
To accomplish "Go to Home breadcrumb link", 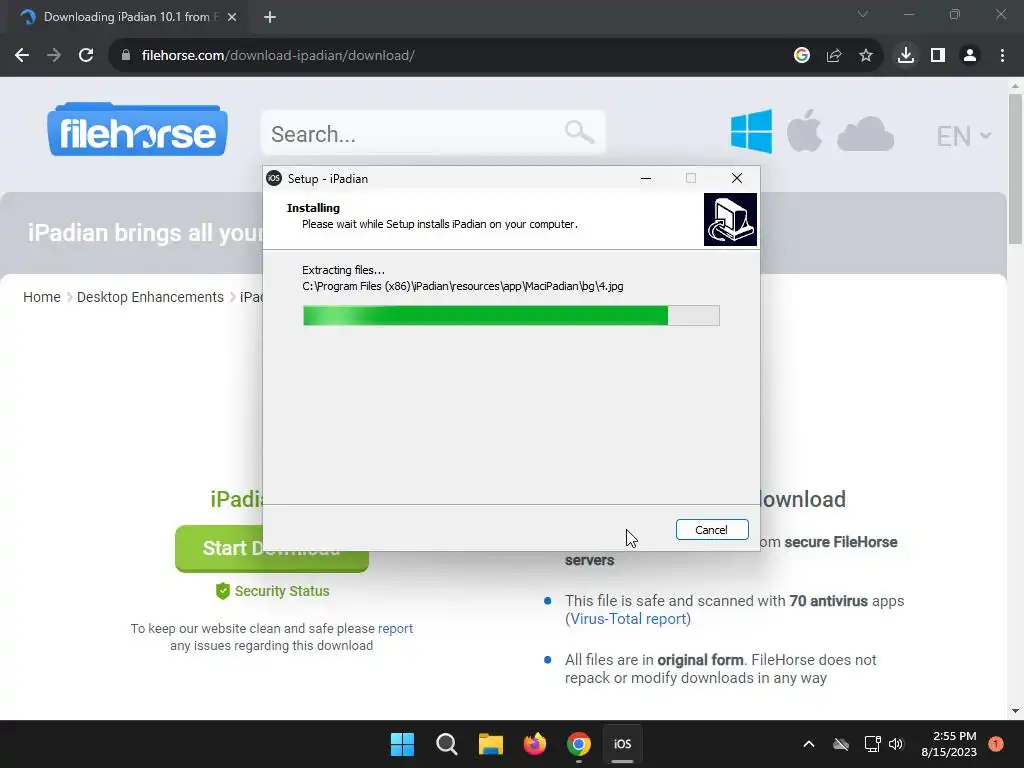I will pos(42,297).
